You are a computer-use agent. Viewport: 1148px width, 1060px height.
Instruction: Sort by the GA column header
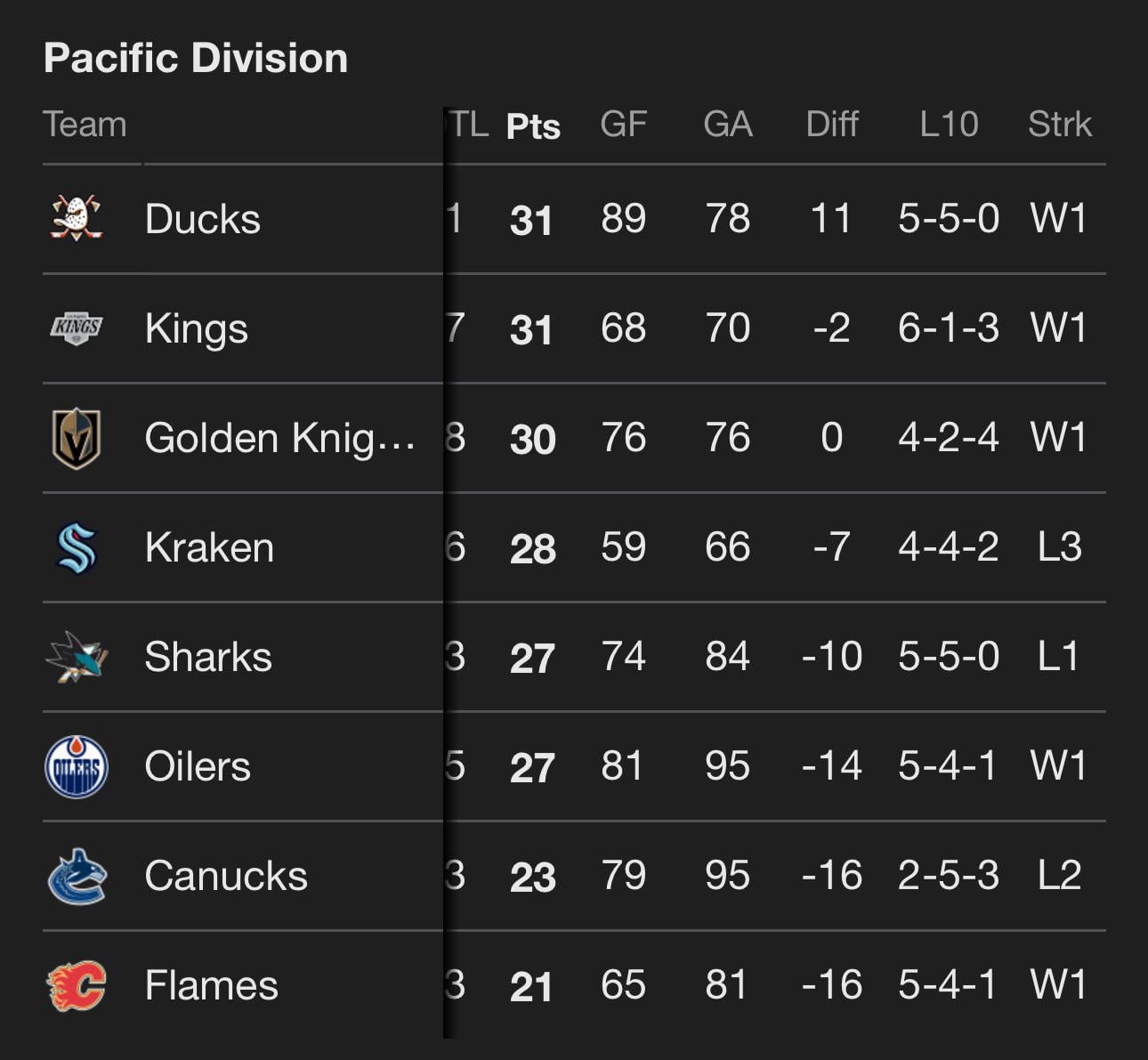(727, 125)
